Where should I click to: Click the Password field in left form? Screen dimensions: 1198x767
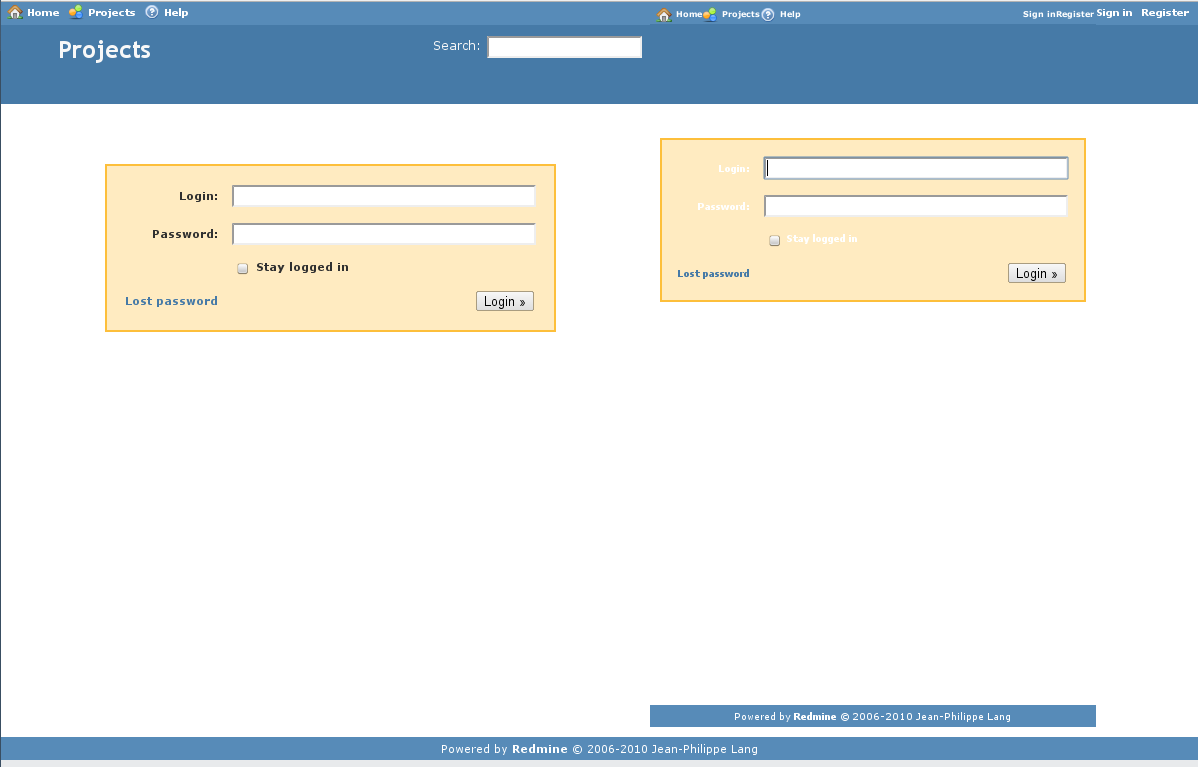pyautogui.click(x=384, y=234)
